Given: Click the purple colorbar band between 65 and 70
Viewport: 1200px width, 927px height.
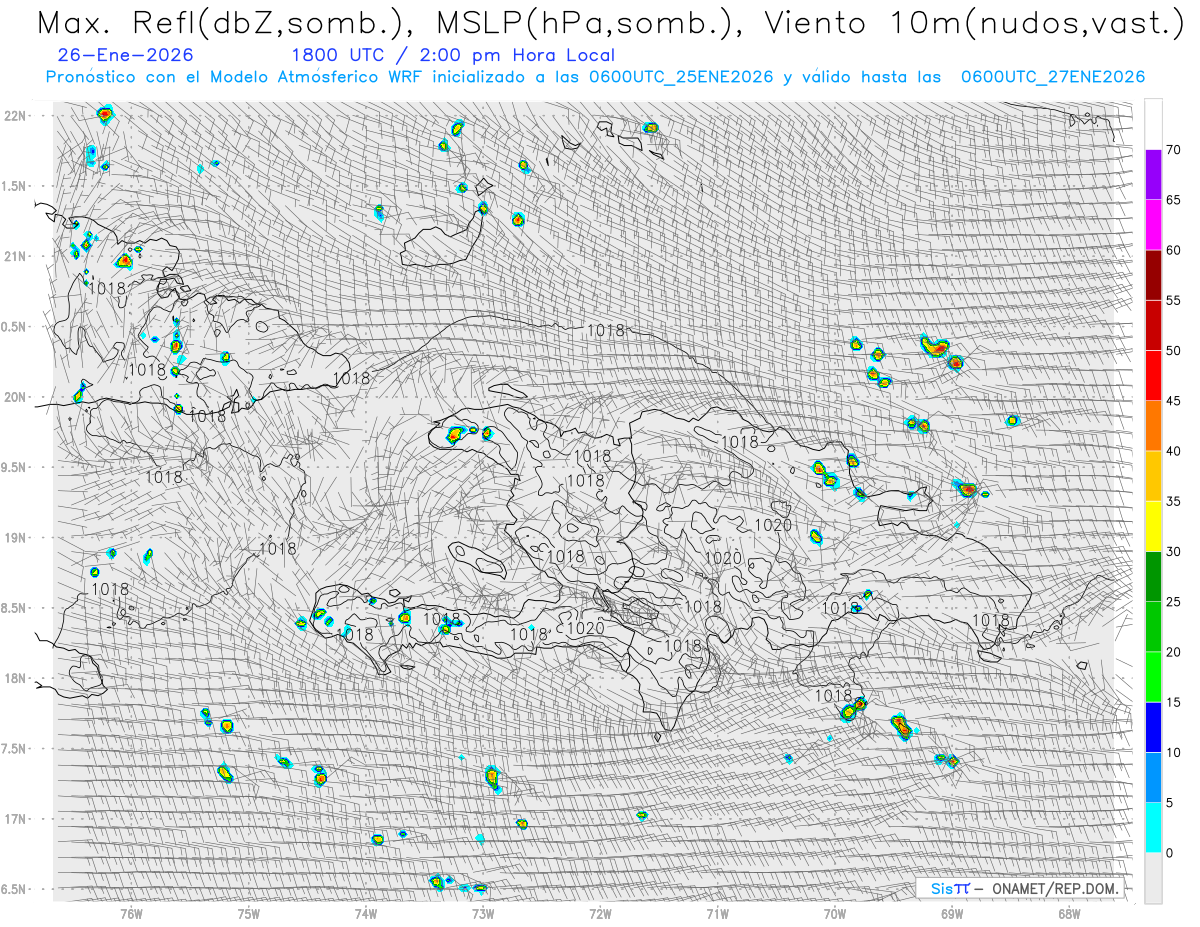Looking at the screenshot, I should tap(1153, 175).
